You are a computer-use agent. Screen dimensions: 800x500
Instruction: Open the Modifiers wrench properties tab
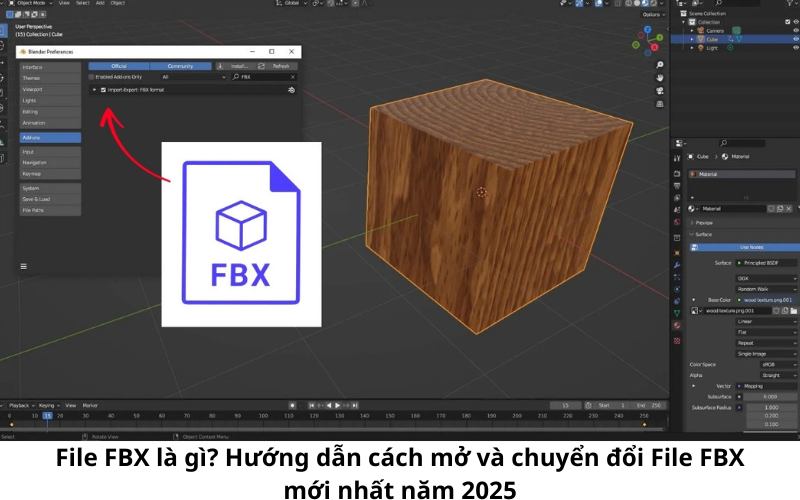(x=677, y=265)
